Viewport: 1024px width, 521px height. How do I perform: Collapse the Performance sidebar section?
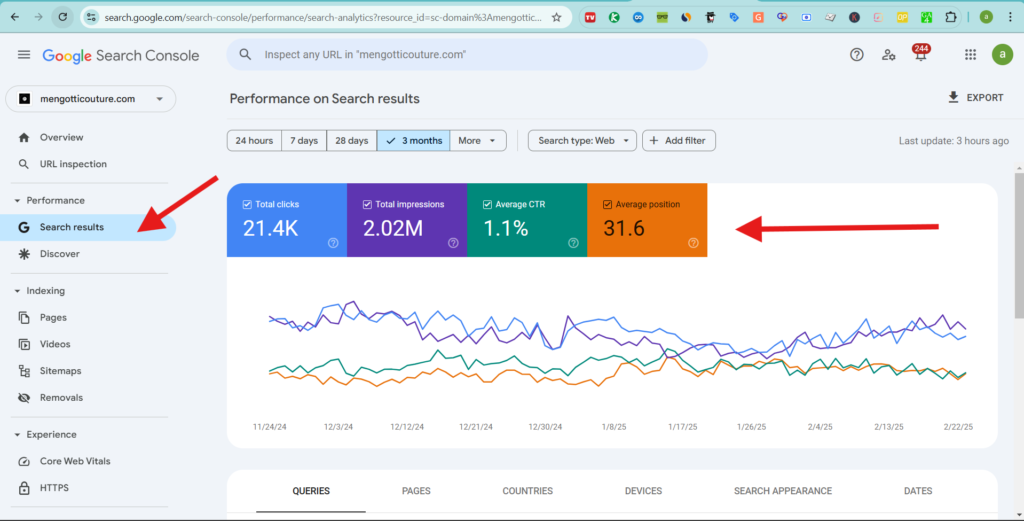pyautogui.click(x=17, y=200)
